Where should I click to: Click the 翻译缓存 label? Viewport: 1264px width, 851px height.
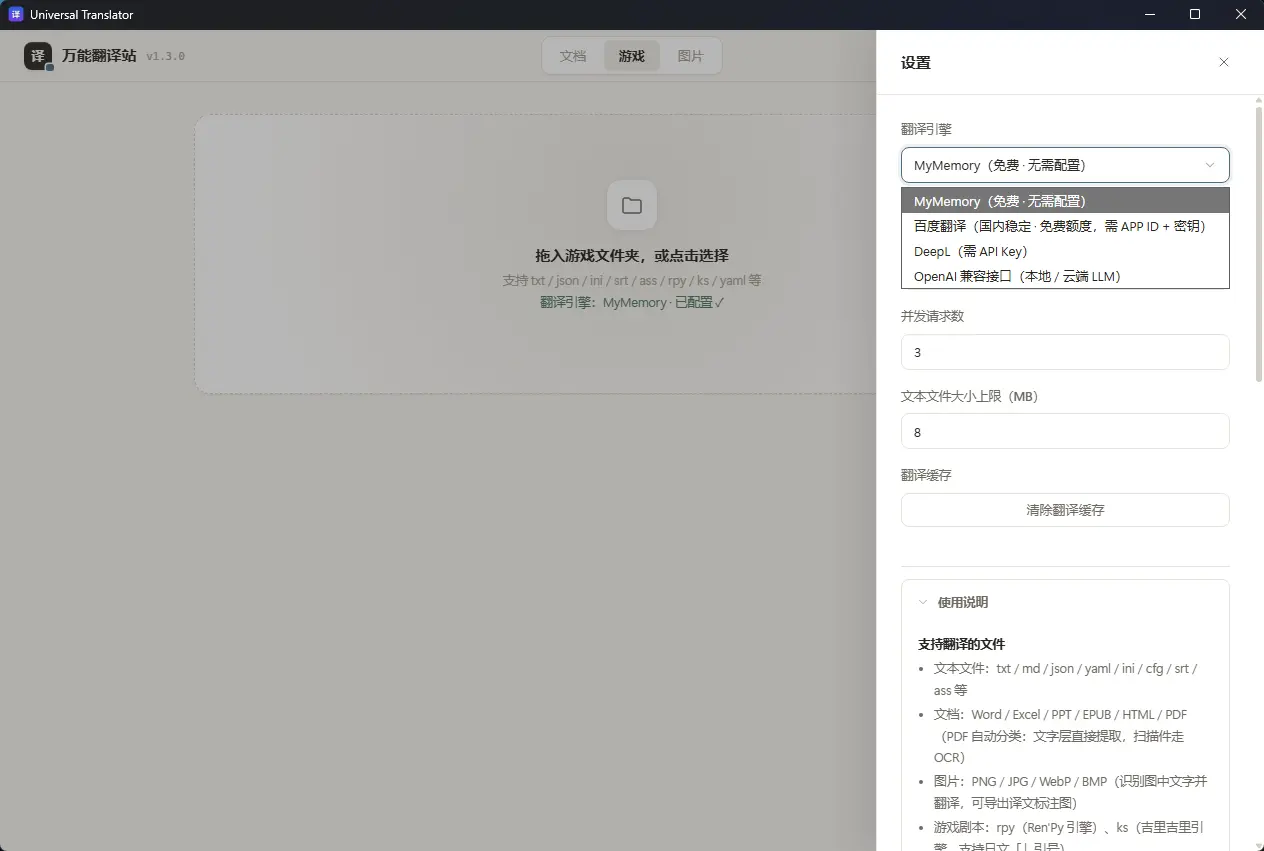pyautogui.click(x=926, y=475)
